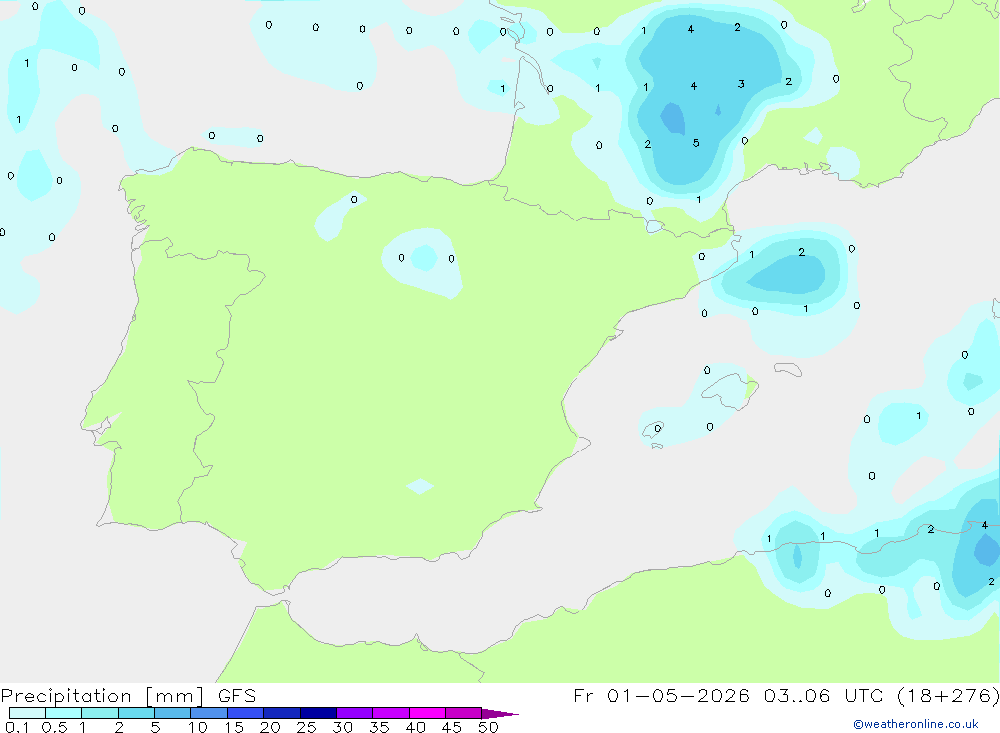Image resolution: width=1000 pixels, height=733 pixels.
Task: Click the legend label '15'
Action: tap(234, 727)
